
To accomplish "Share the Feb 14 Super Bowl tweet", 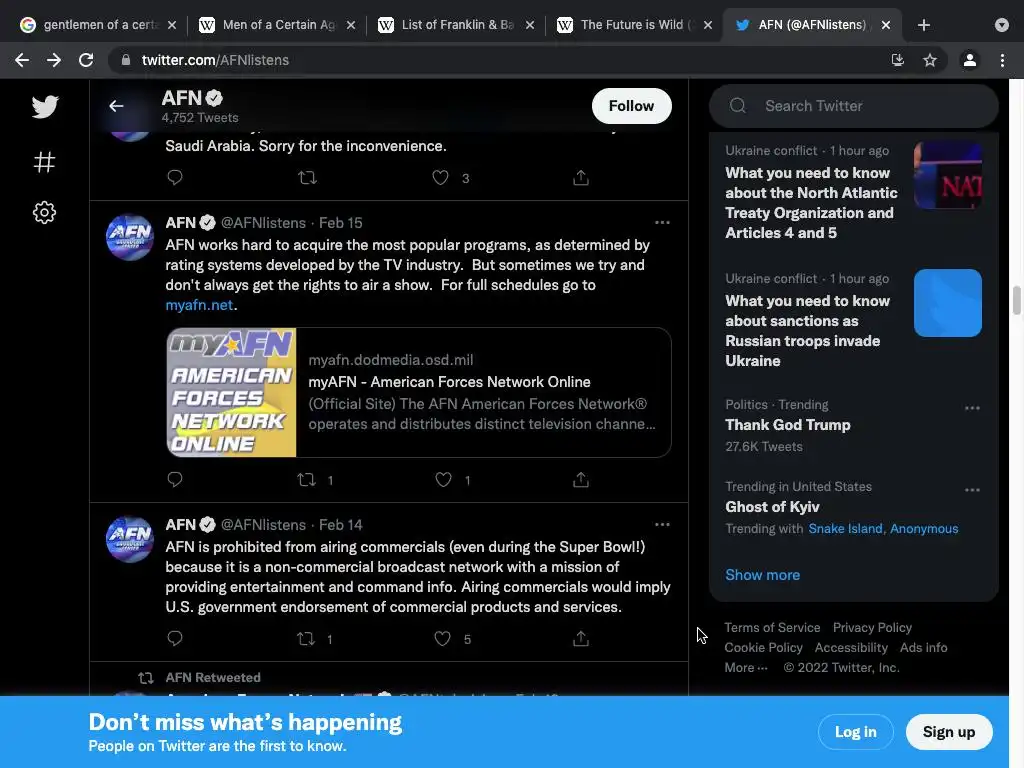I will point(581,638).
